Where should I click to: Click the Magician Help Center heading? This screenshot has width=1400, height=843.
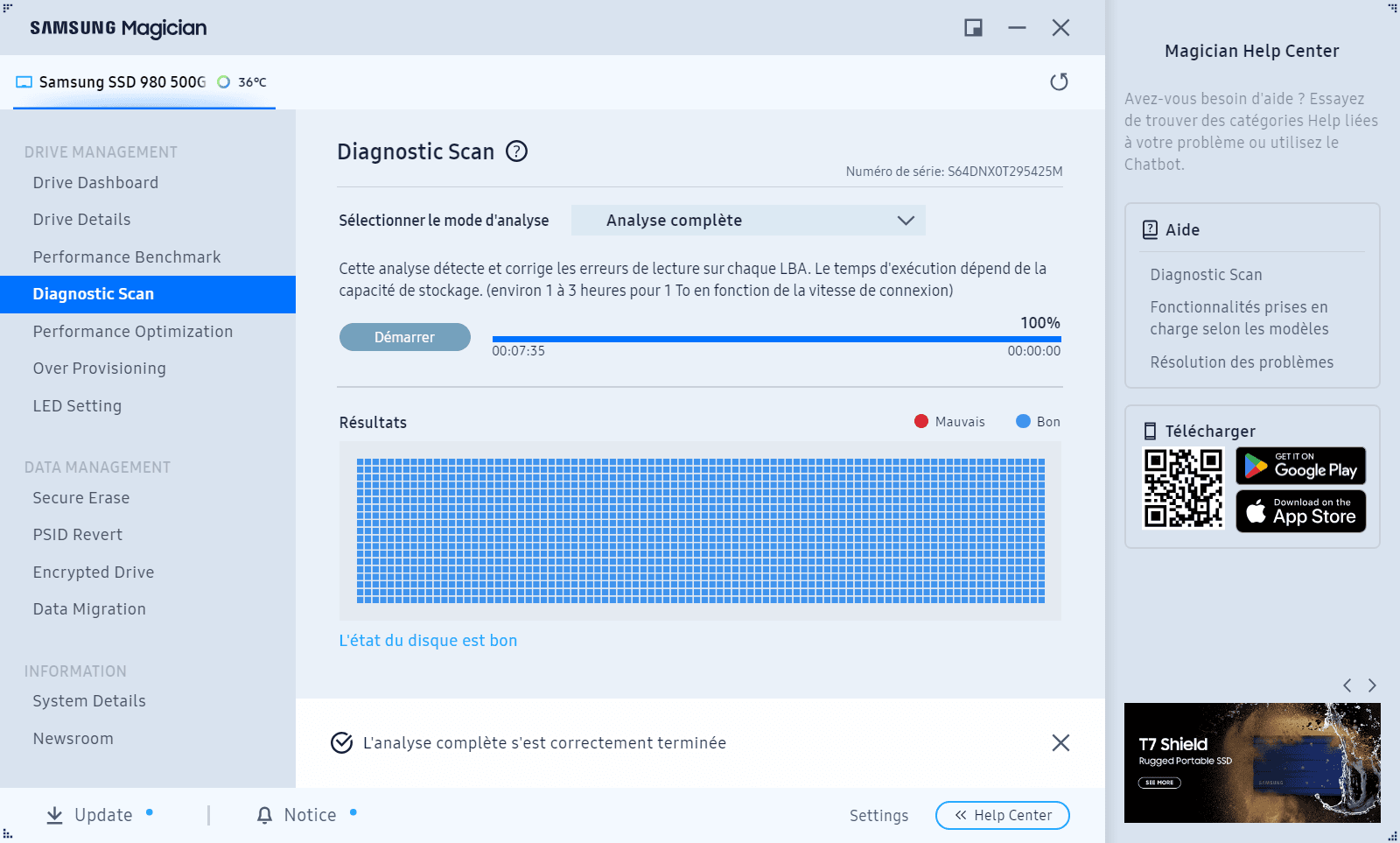1252,51
